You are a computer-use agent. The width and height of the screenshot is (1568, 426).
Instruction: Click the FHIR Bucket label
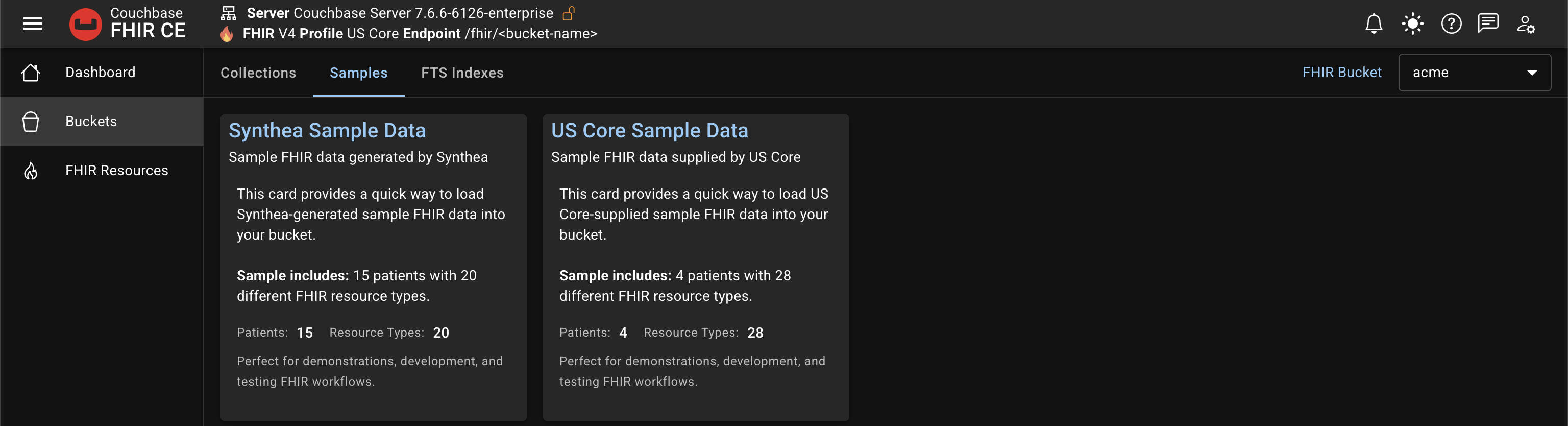click(x=1342, y=72)
